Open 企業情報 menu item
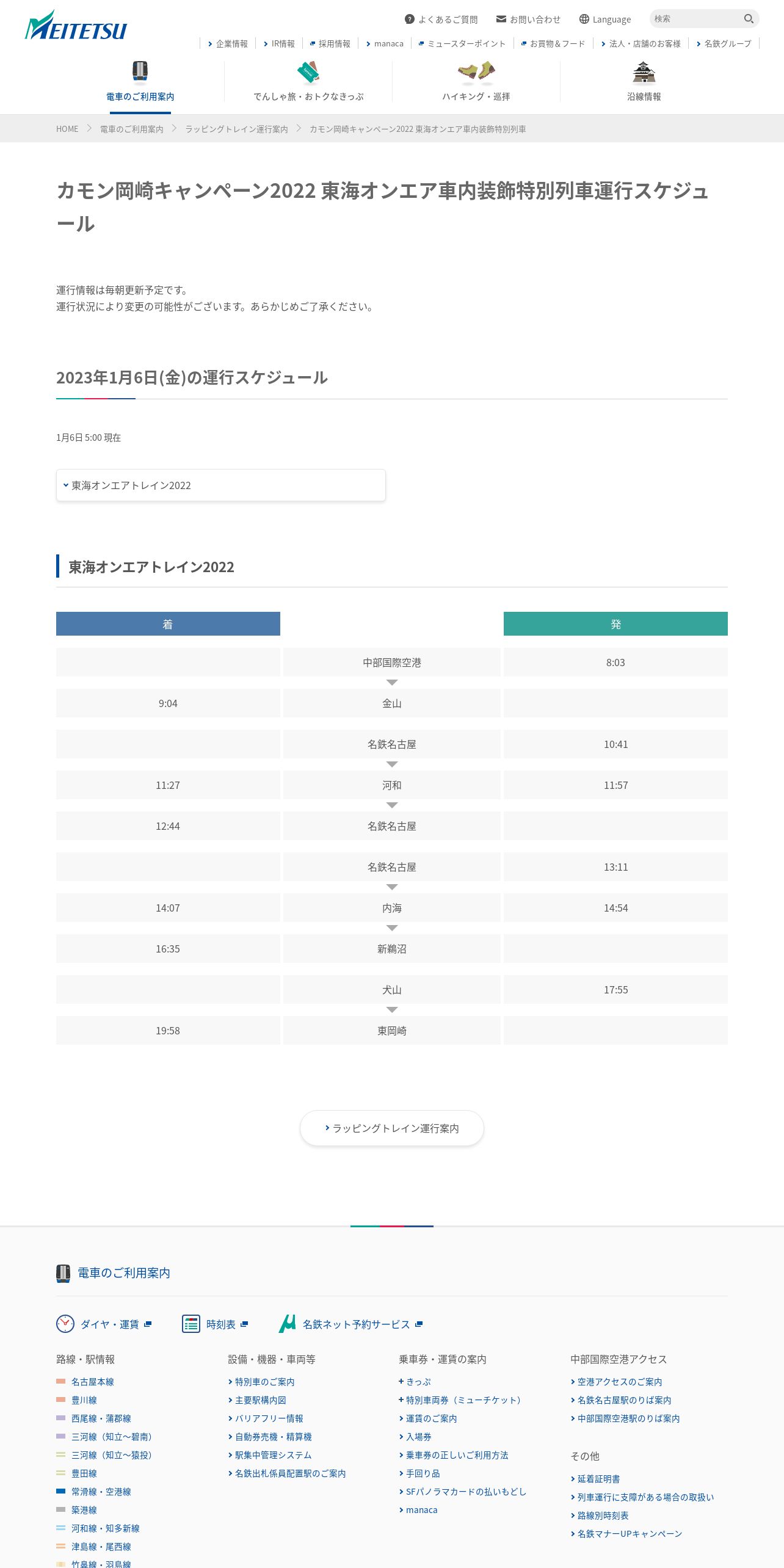The image size is (784, 1568). point(228,44)
